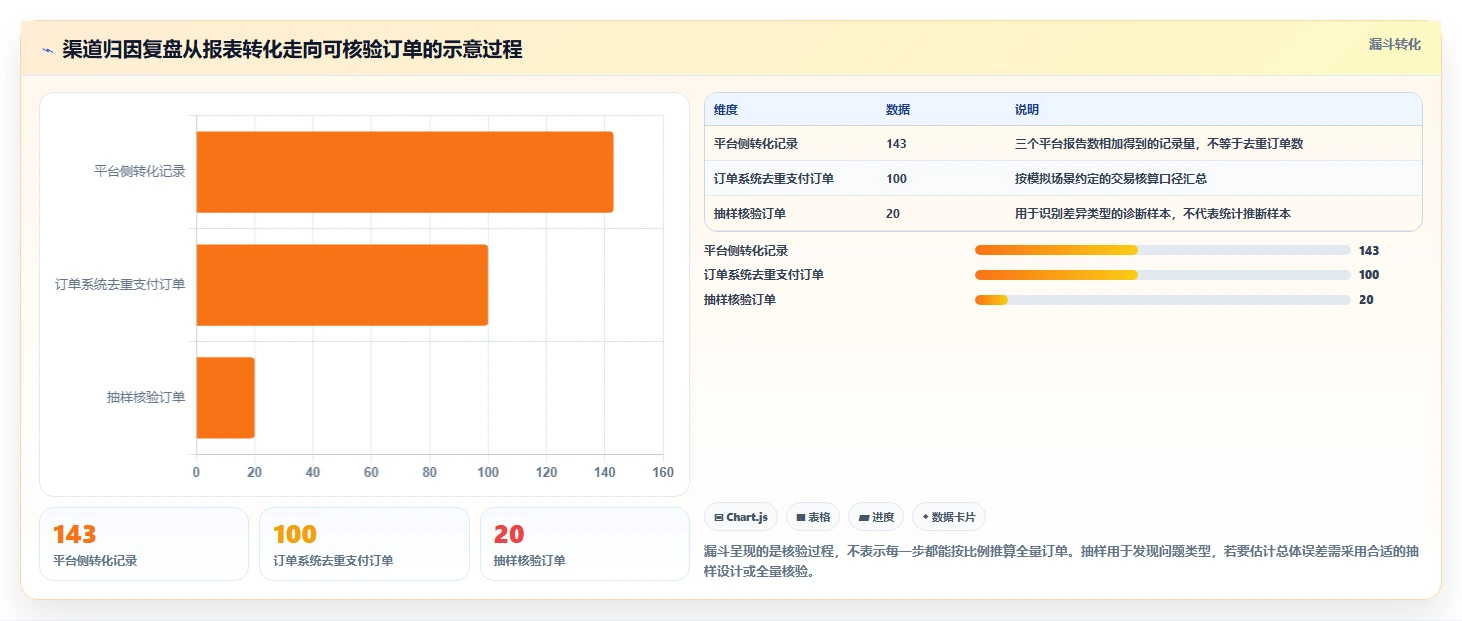This screenshot has width=1462, height=621.
Task: Click the table value 143
Action: 896,144
